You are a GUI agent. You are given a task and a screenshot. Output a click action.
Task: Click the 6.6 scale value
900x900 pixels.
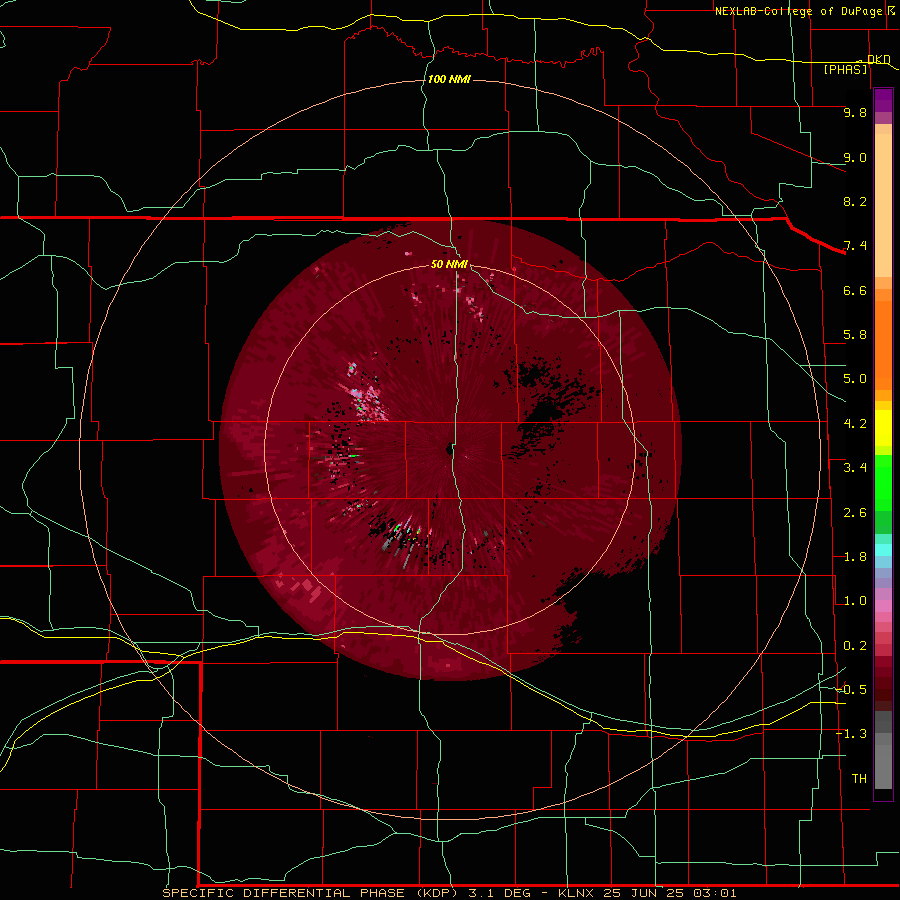point(855,290)
